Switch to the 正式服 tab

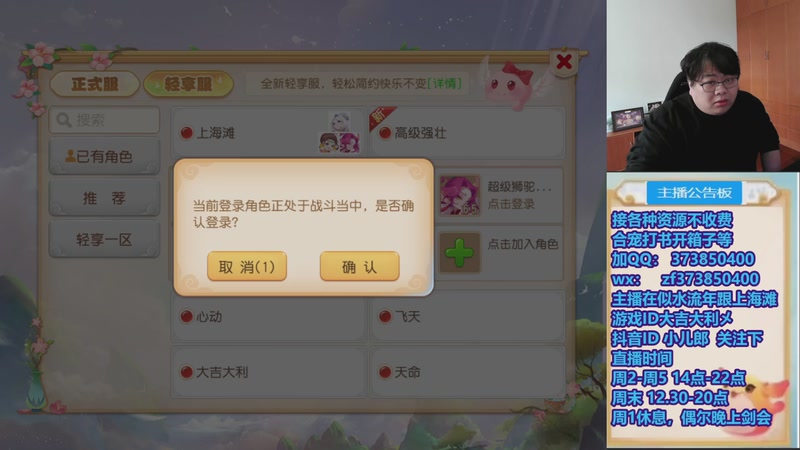(x=95, y=84)
